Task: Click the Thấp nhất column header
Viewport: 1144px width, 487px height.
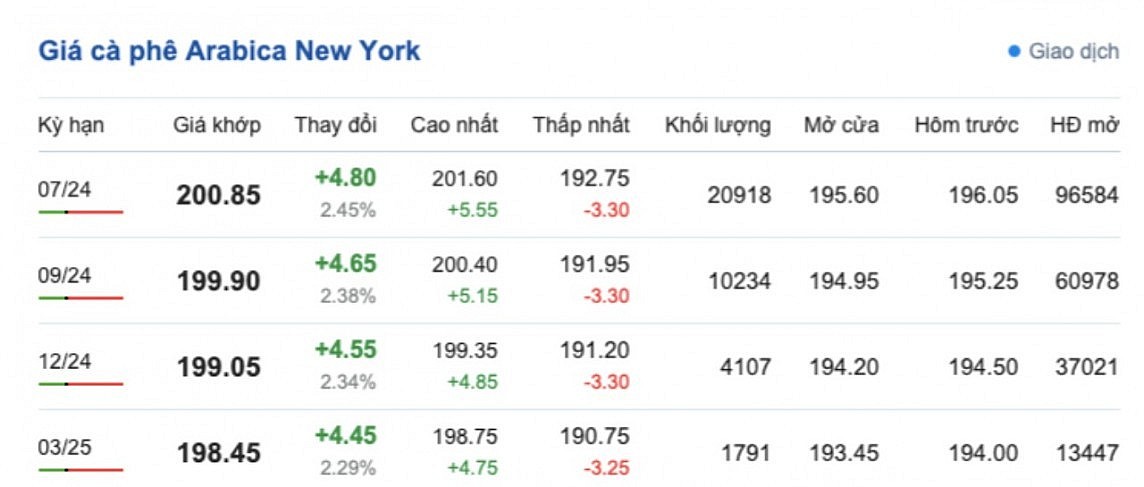Action: (x=581, y=125)
